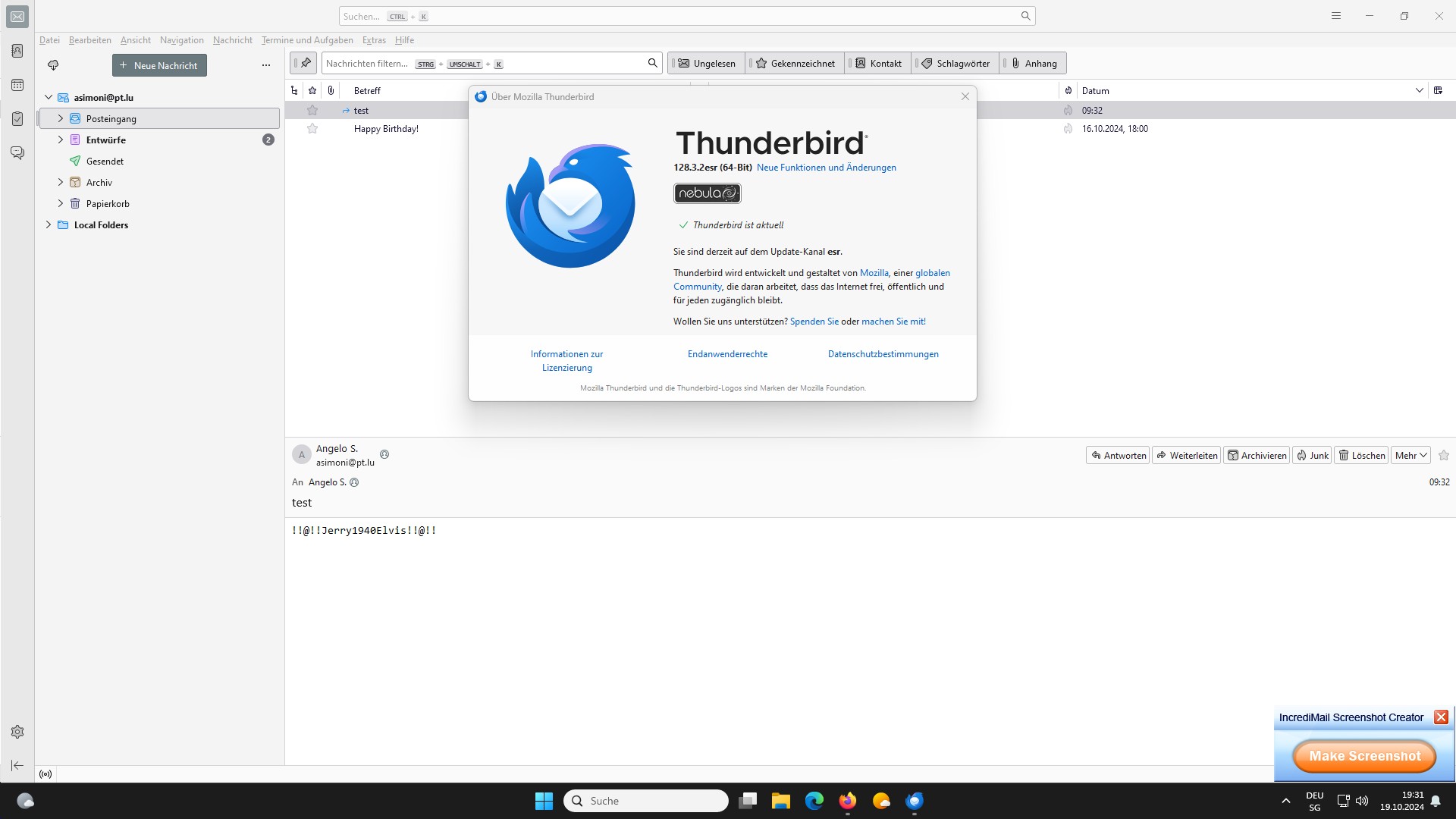Image resolution: width=1456 pixels, height=819 pixels.
Task: Expand the Local Folders tree
Action: (x=49, y=225)
